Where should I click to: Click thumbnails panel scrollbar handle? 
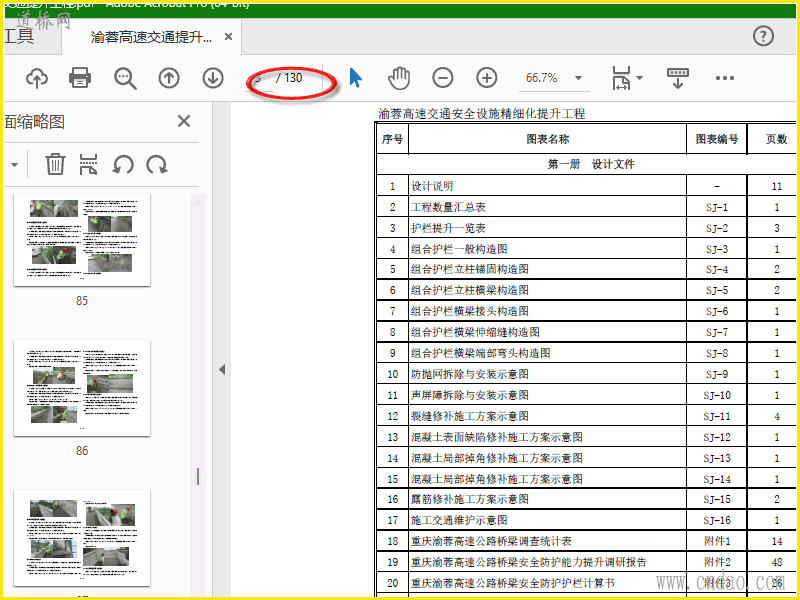(x=198, y=477)
